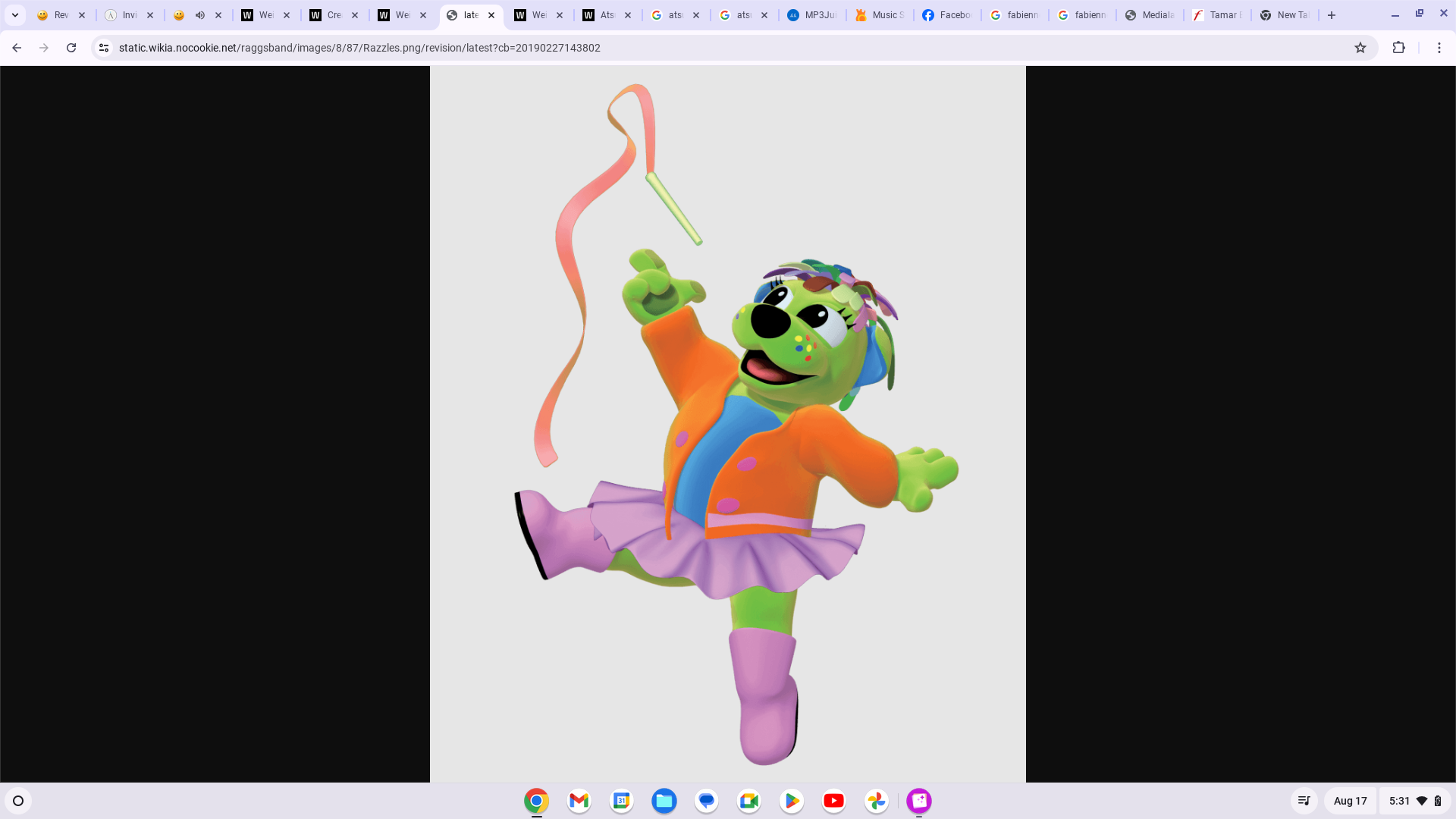
Task: Close the 'Invi' tab
Action: [150, 15]
